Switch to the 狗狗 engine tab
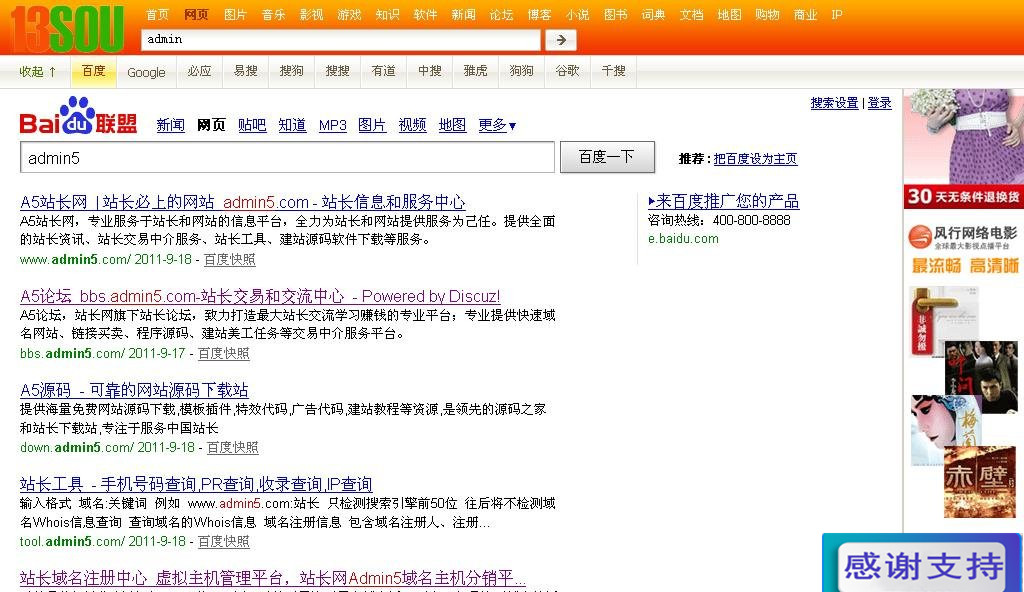The image size is (1024, 592). pyautogui.click(x=521, y=71)
